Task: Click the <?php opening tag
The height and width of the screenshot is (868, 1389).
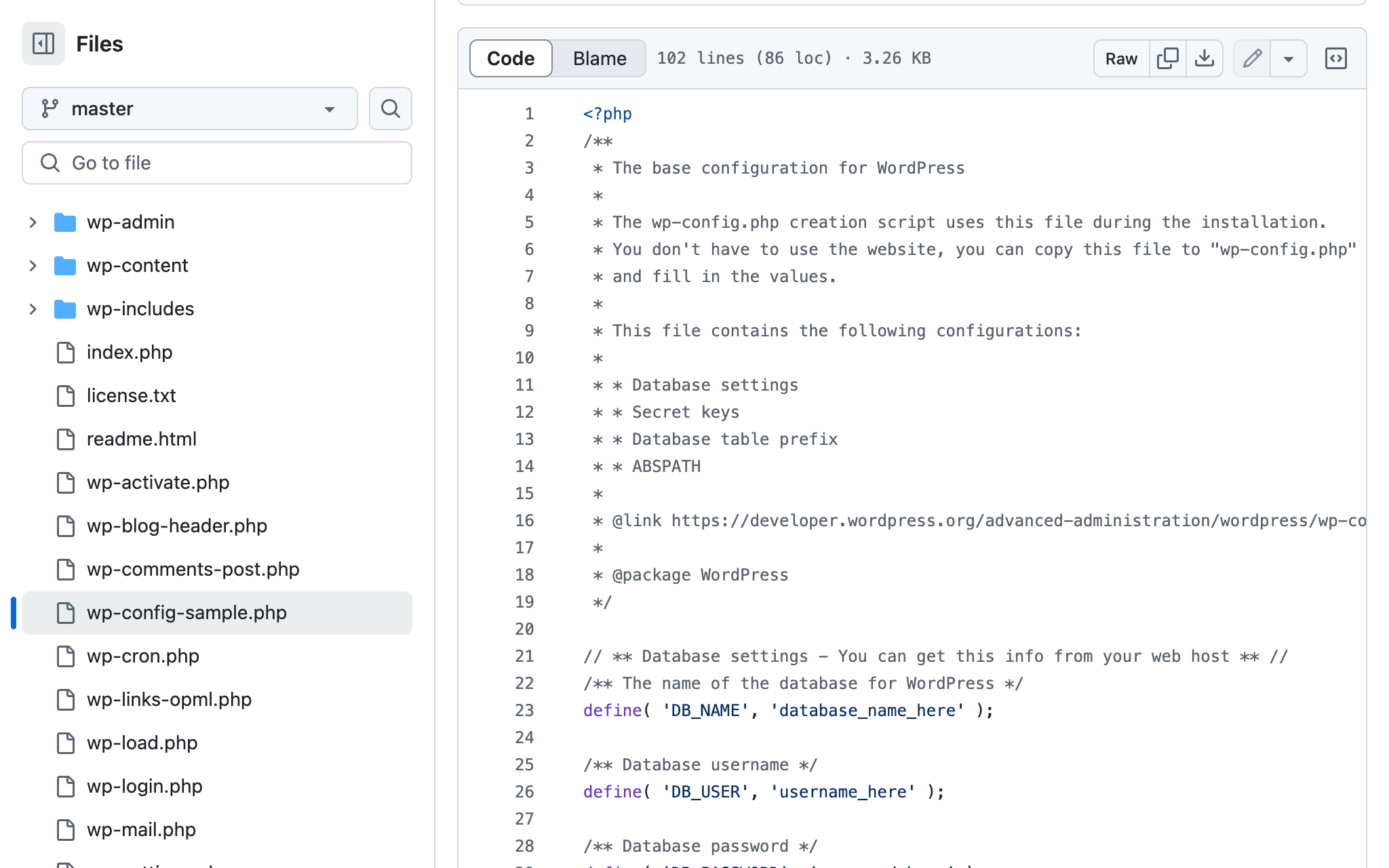Action: 608,114
